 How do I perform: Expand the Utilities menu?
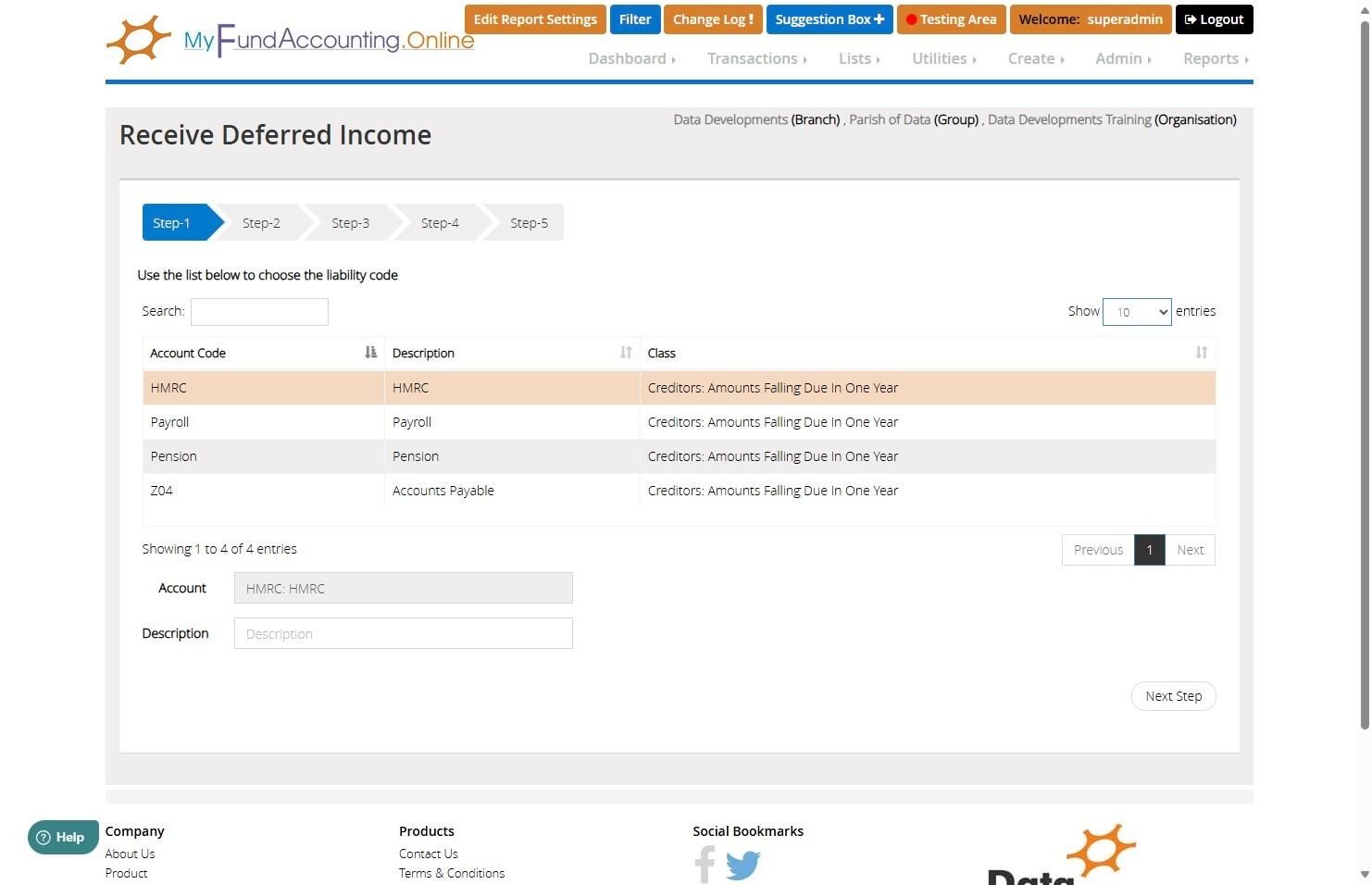tap(944, 58)
